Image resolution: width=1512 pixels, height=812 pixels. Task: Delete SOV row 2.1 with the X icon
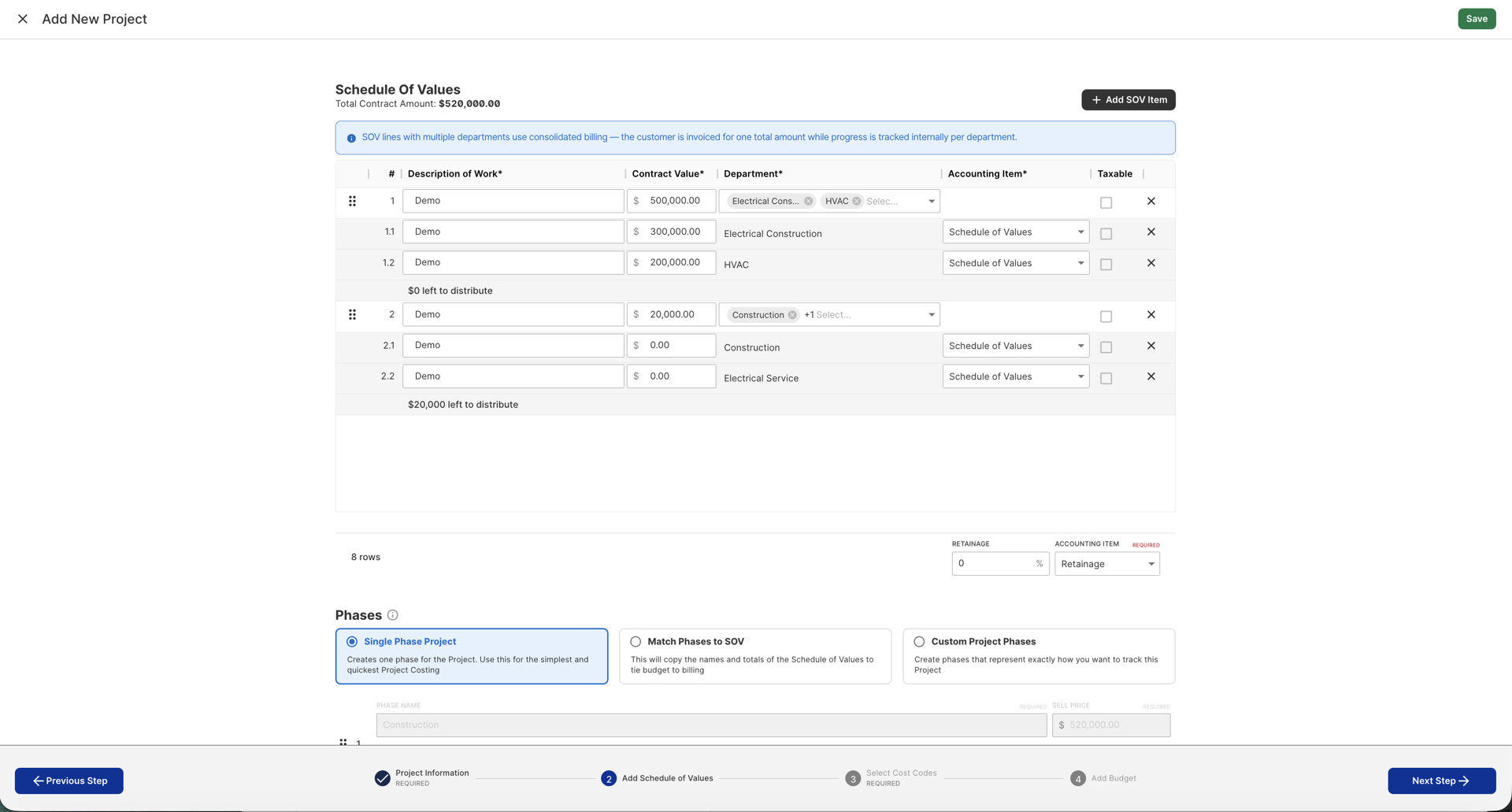[x=1151, y=346]
